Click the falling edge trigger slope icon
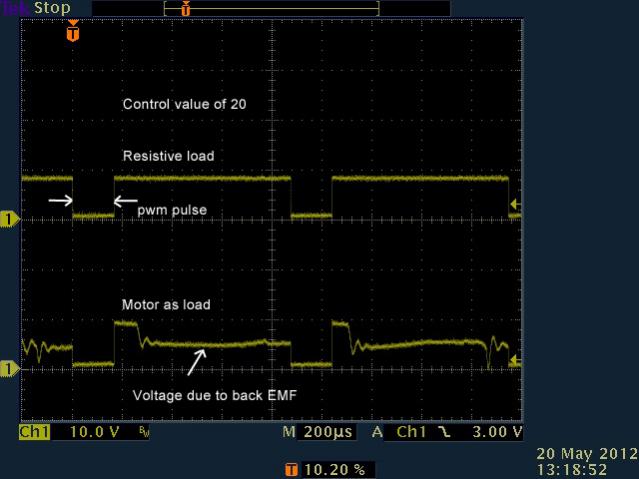This screenshot has width=639, height=479. pos(444,432)
